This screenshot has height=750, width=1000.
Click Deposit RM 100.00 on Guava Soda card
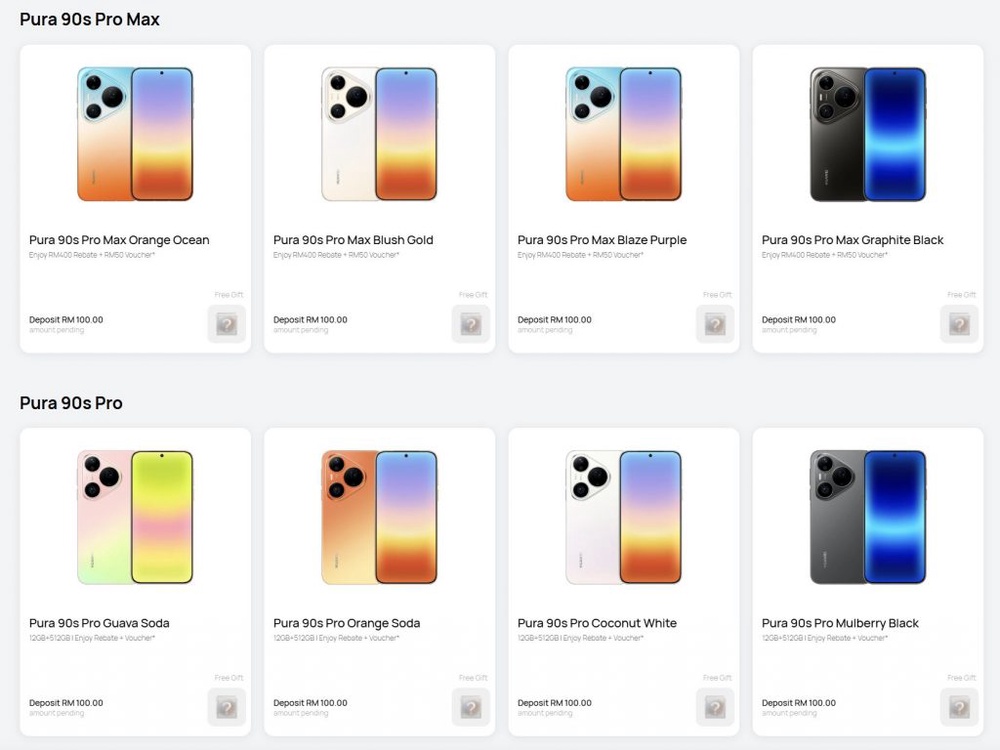(66, 703)
